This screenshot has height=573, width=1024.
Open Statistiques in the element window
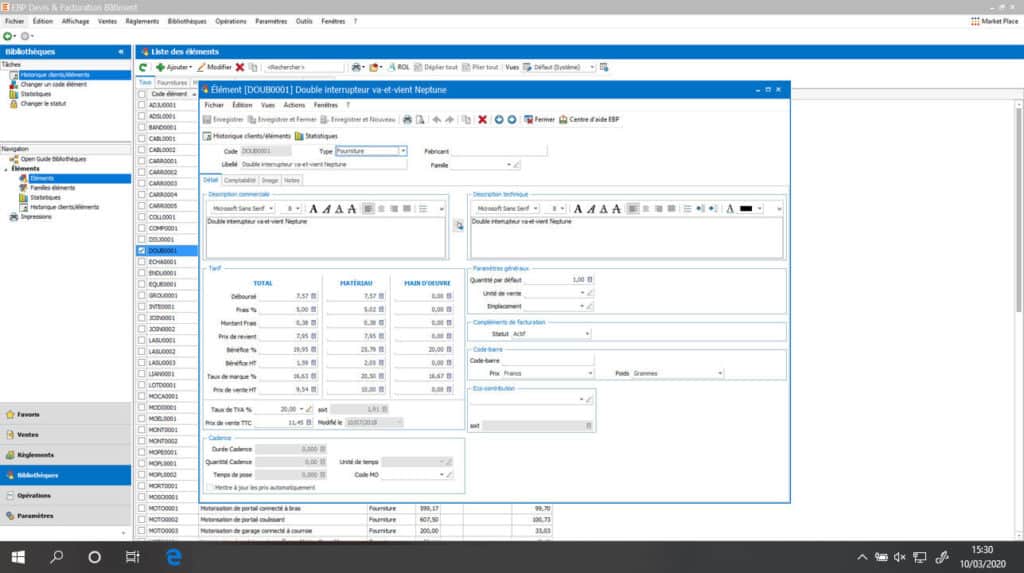pyautogui.click(x=316, y=135)
